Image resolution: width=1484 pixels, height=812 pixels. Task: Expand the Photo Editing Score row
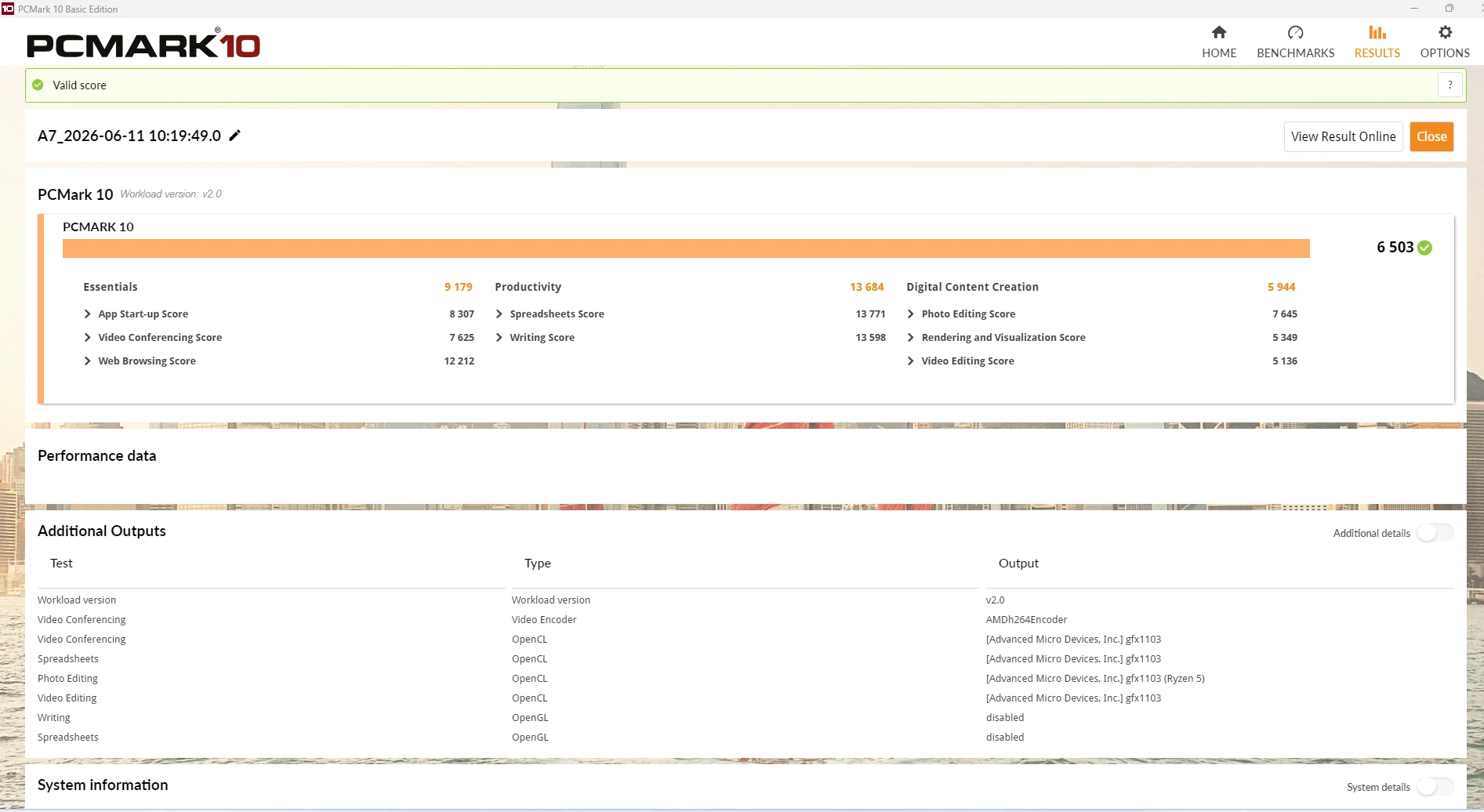tap(910, 314)
